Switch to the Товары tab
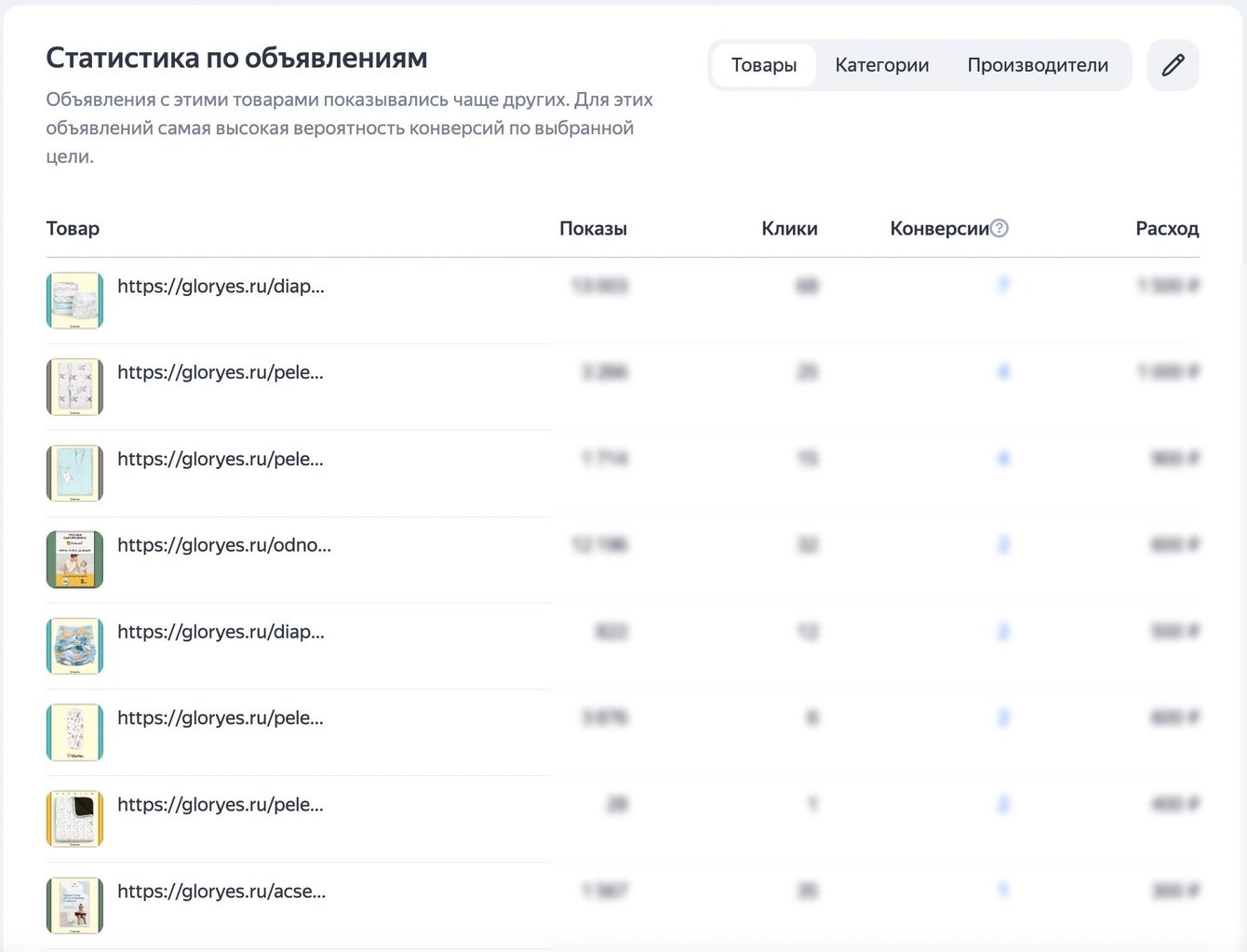The height and width of the screenshot is (952, 1247). coord(763,65)
